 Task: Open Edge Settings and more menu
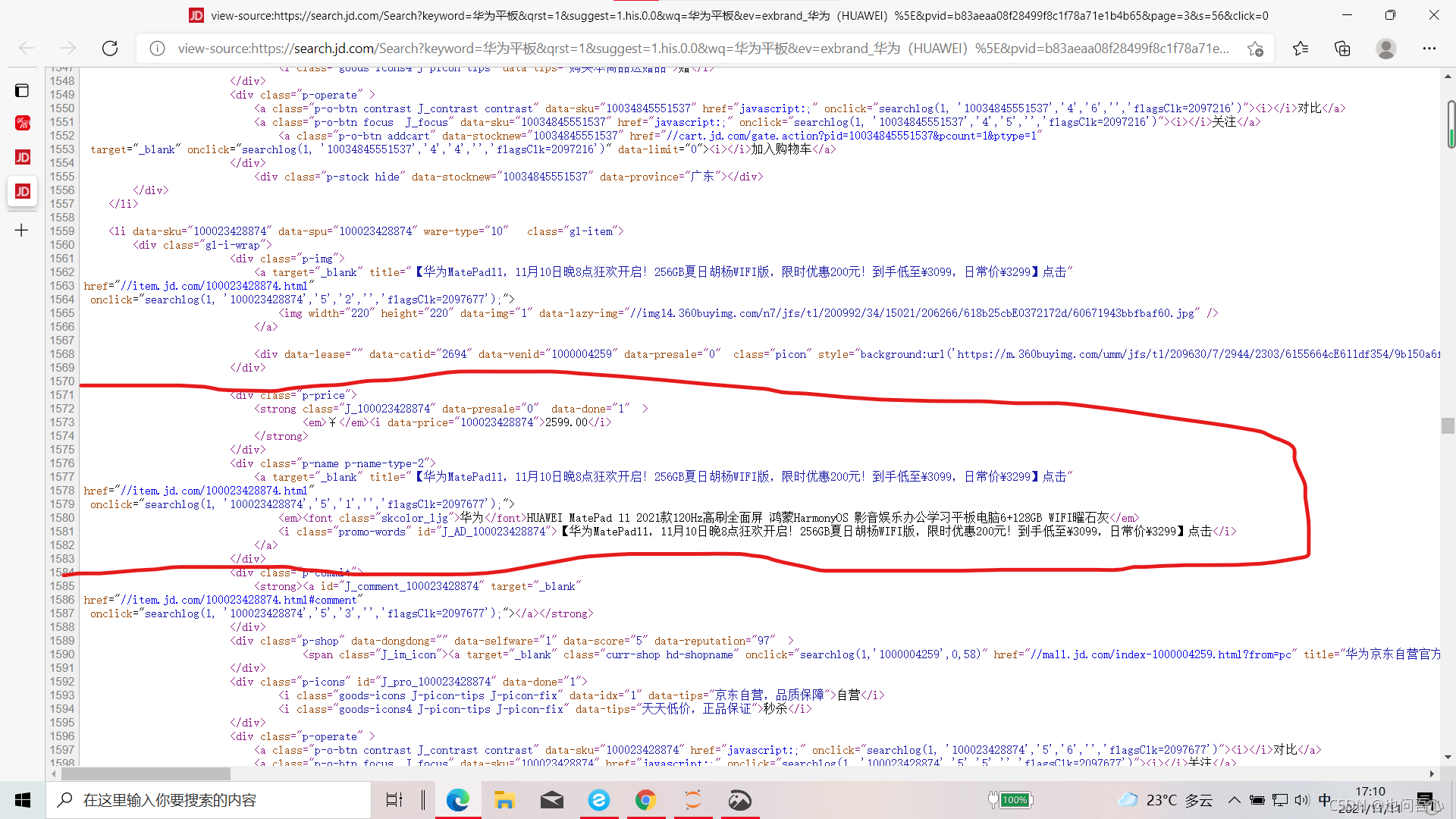point(1429,49)
